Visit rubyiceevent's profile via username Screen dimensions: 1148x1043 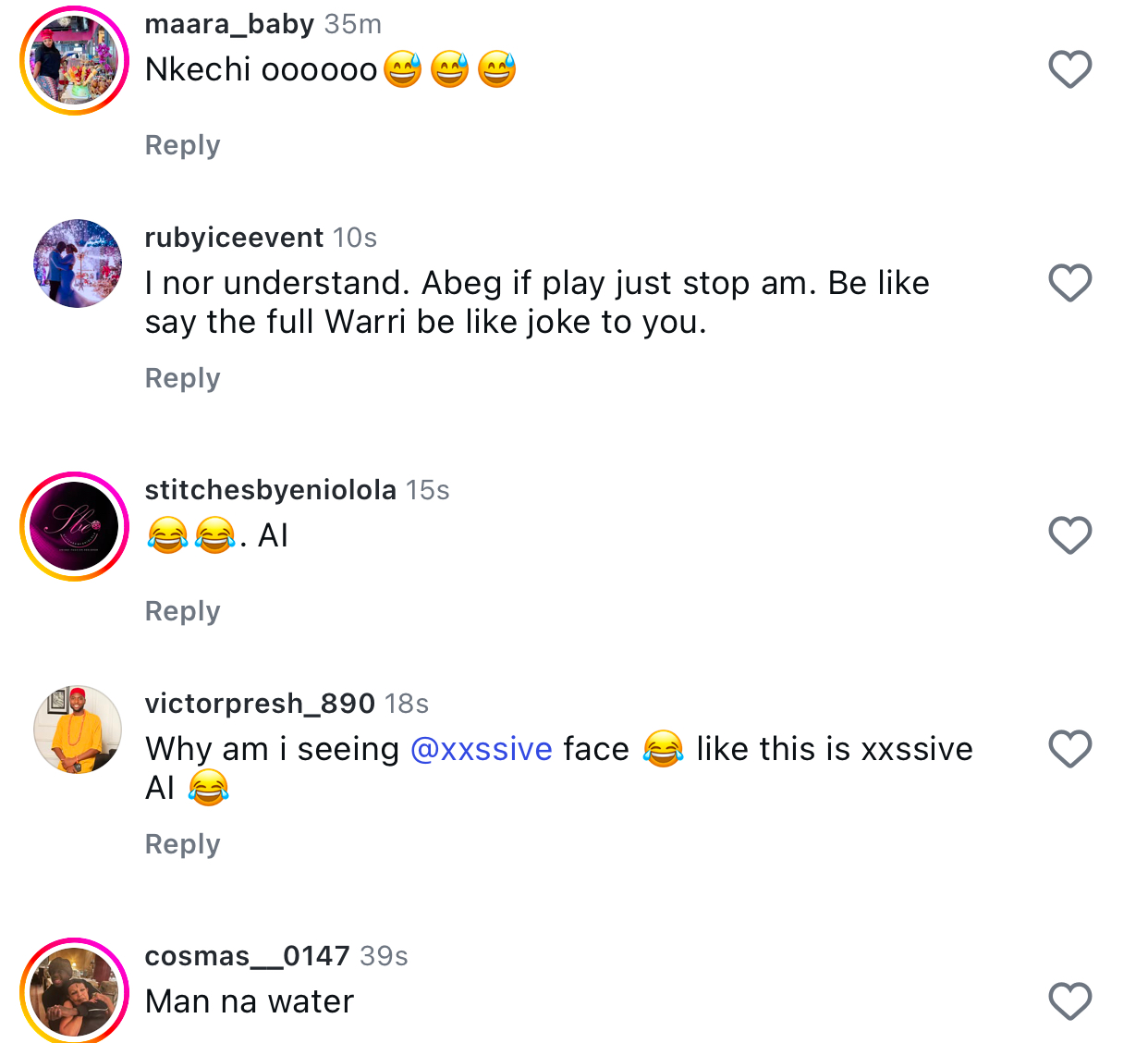click(234, 238)
